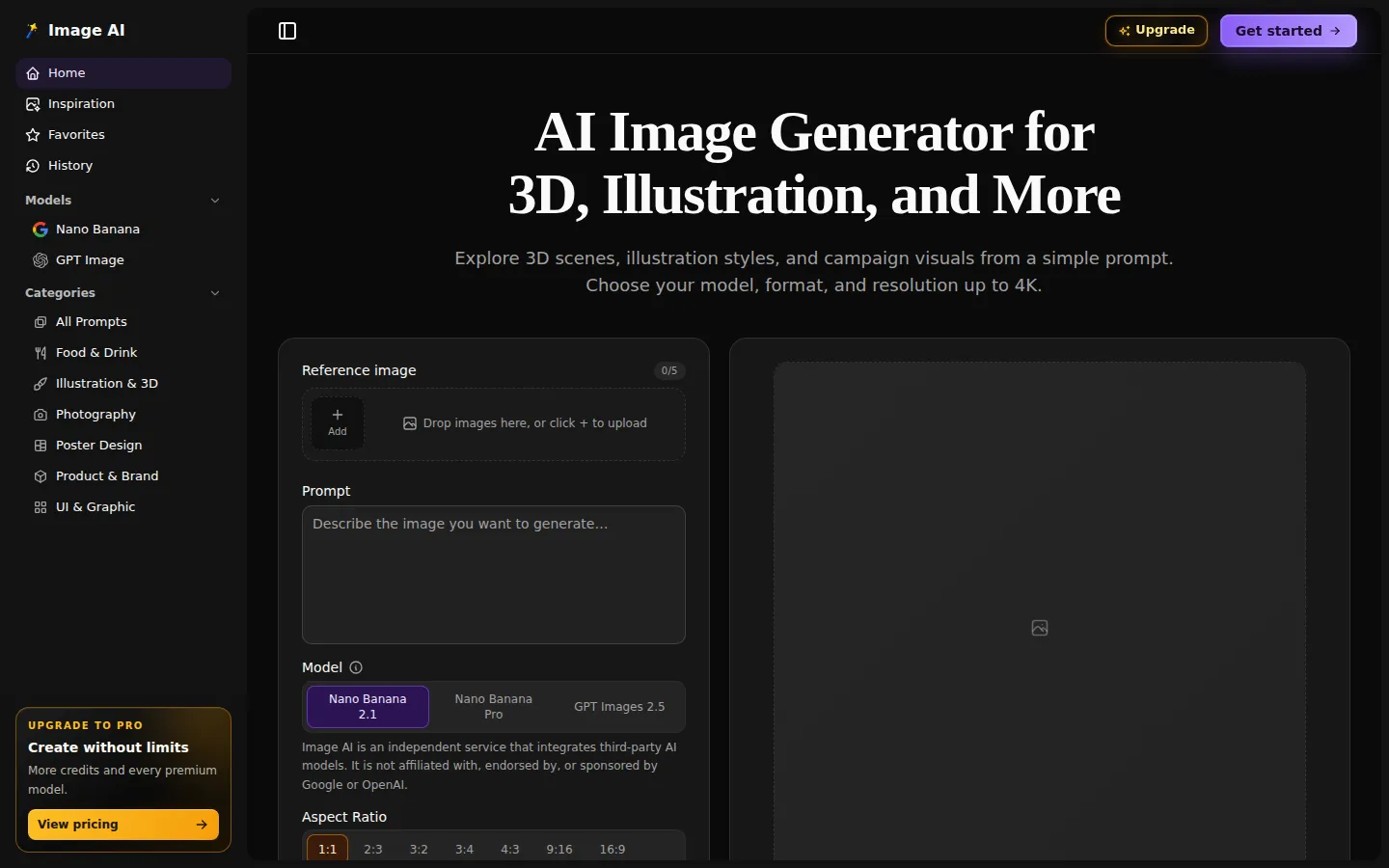Choose the 3:4 aspect ratio
The image size is (1389, 868).
[x=465, y=850]
